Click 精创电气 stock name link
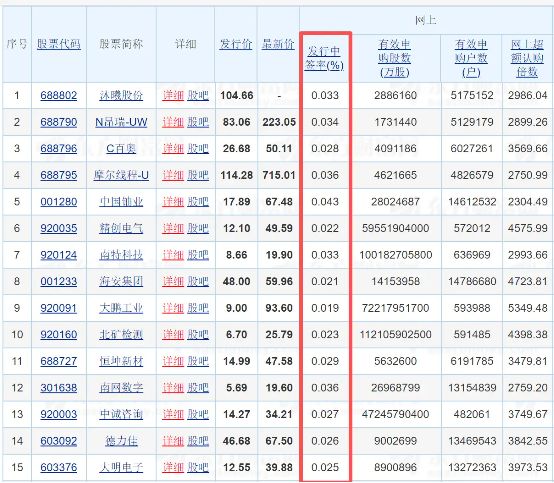Viewport: 554px width, 483px height. click(121, 229)
